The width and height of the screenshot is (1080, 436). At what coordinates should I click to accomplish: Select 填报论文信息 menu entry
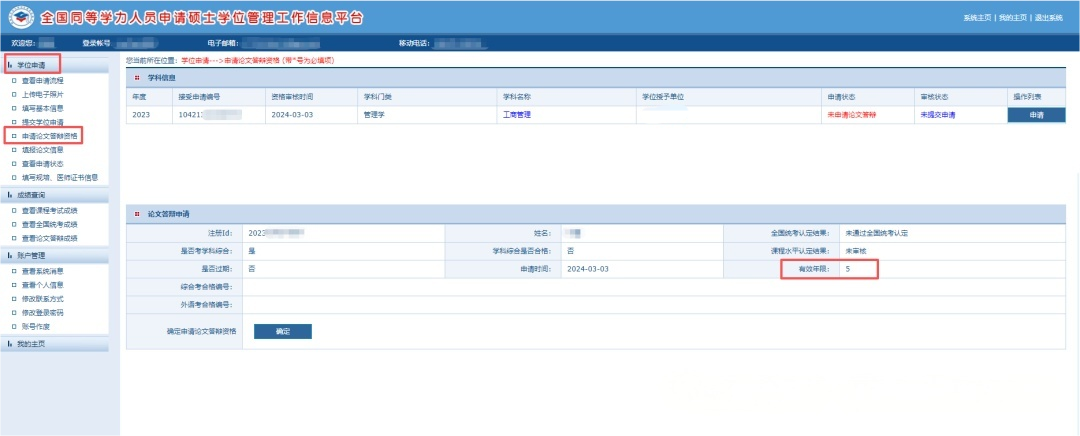click(42, 149)
